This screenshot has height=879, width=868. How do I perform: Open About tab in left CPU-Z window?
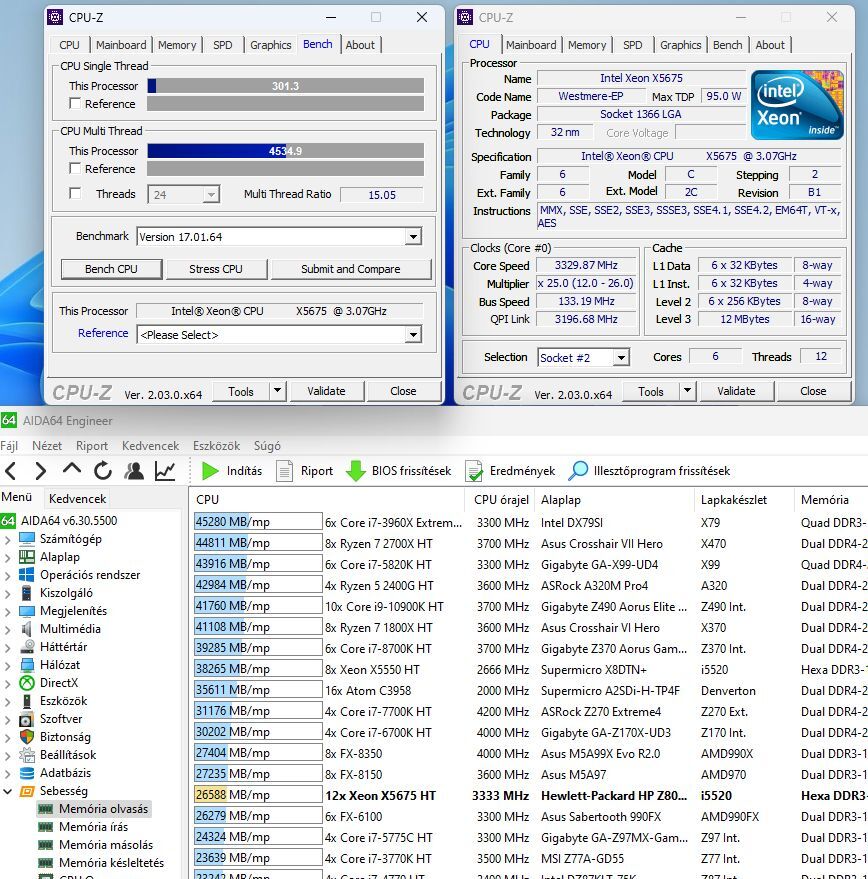360,45
